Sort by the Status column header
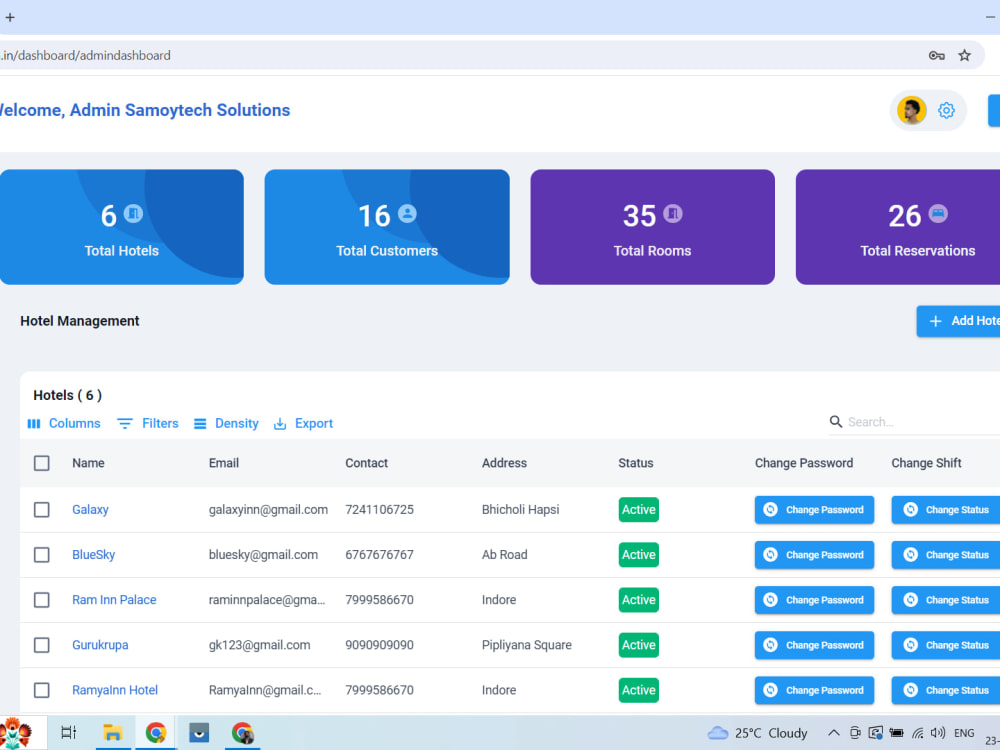1000x750 pixels. [x=636, y=463]
